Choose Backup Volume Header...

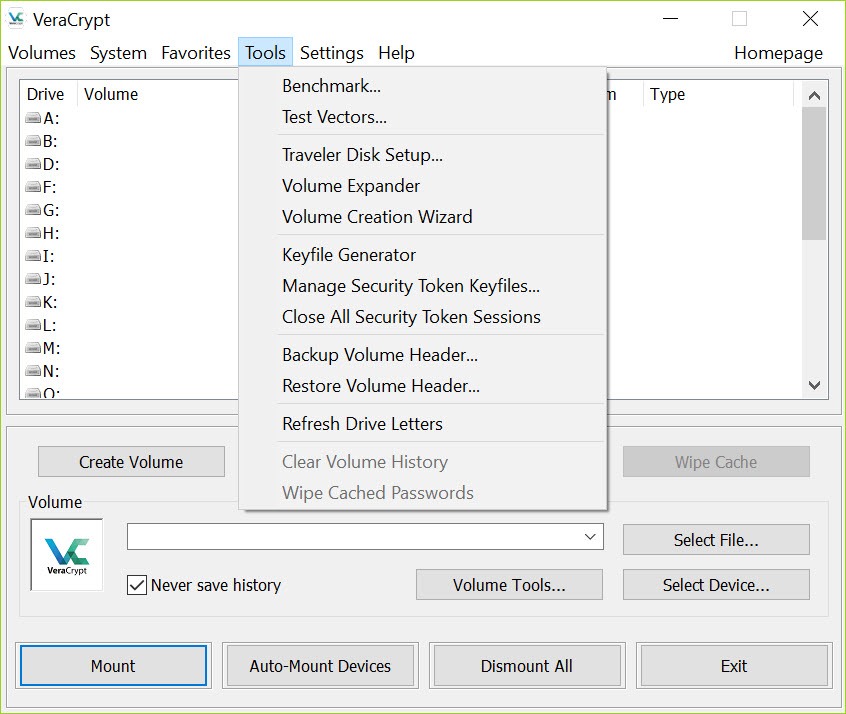tap(422, 355)
